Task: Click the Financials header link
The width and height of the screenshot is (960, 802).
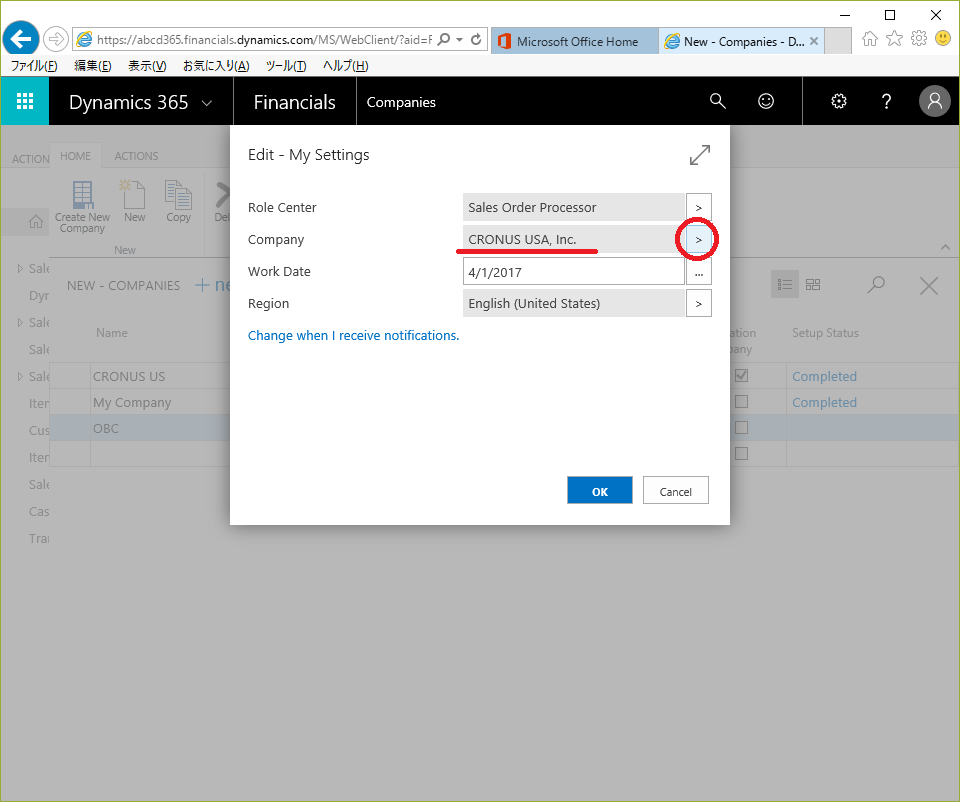Action: point(294,102)
